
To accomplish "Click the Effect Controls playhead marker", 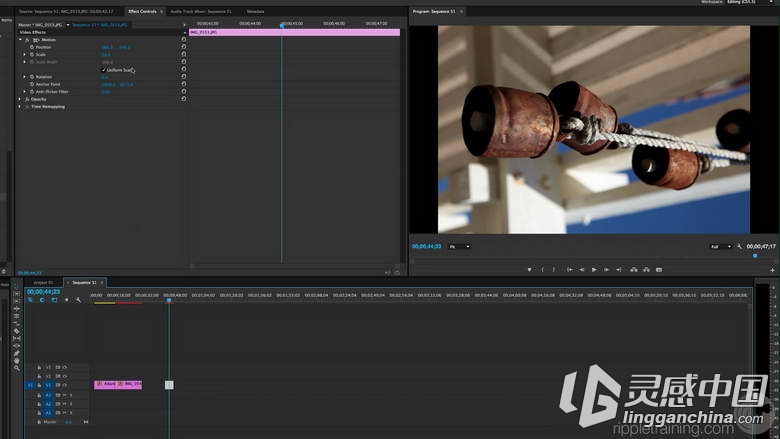I will point(282,25).
